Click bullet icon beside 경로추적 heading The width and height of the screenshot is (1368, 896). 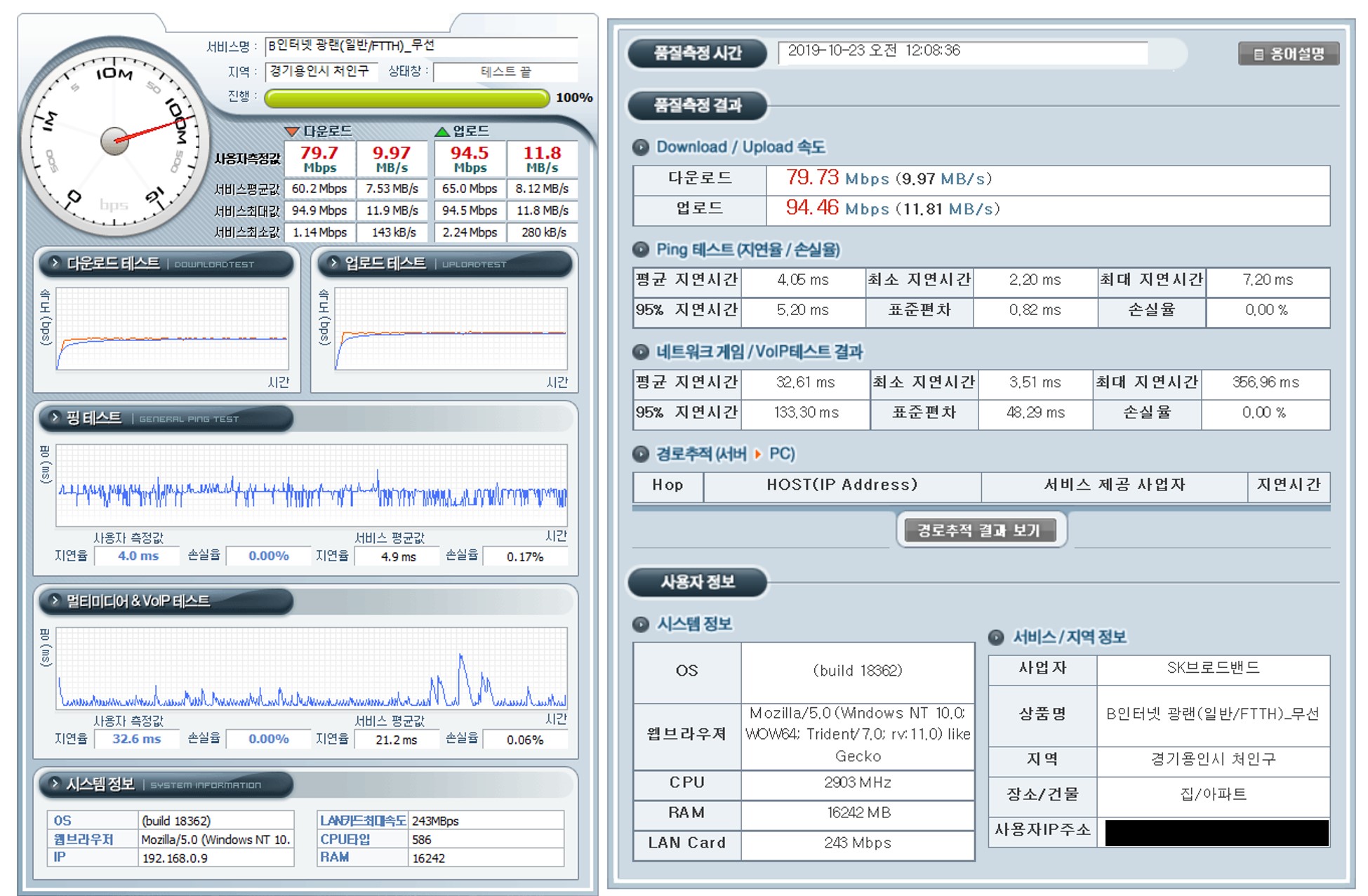tap(640, 454)
